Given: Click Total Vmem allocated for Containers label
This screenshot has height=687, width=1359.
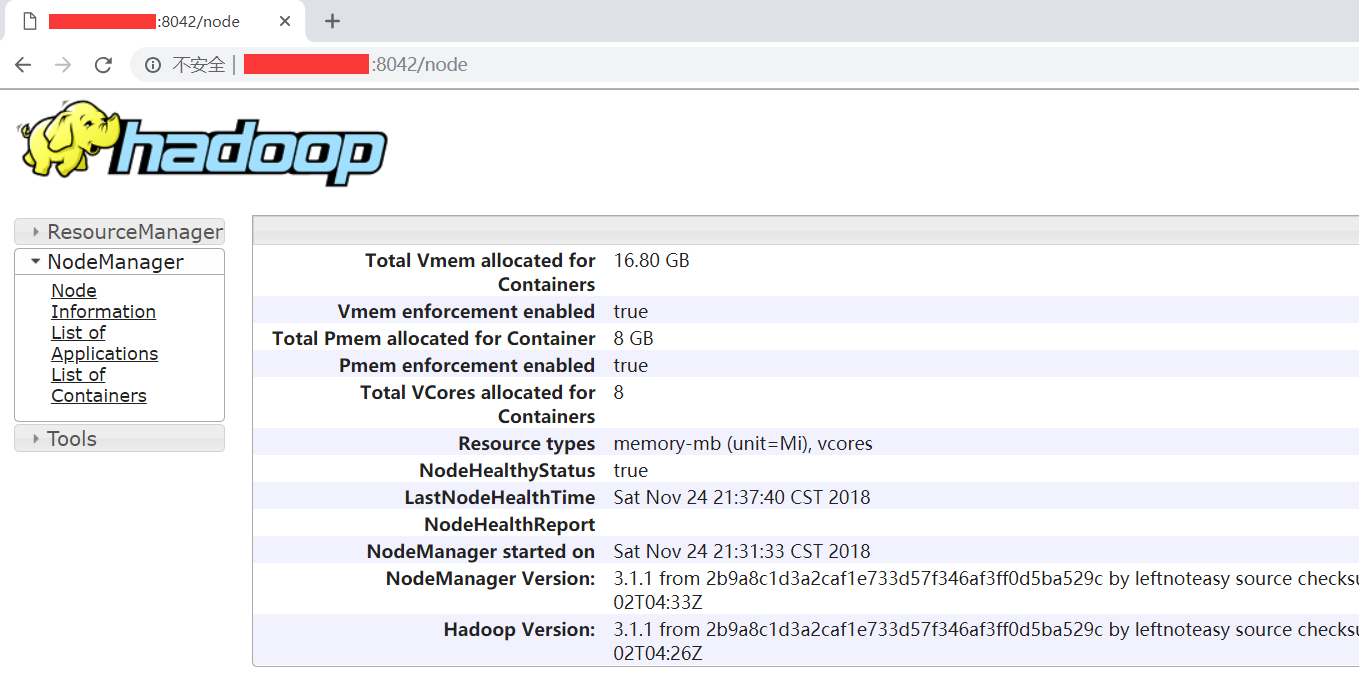Looking at the screenshot, I should coord(480,272).
